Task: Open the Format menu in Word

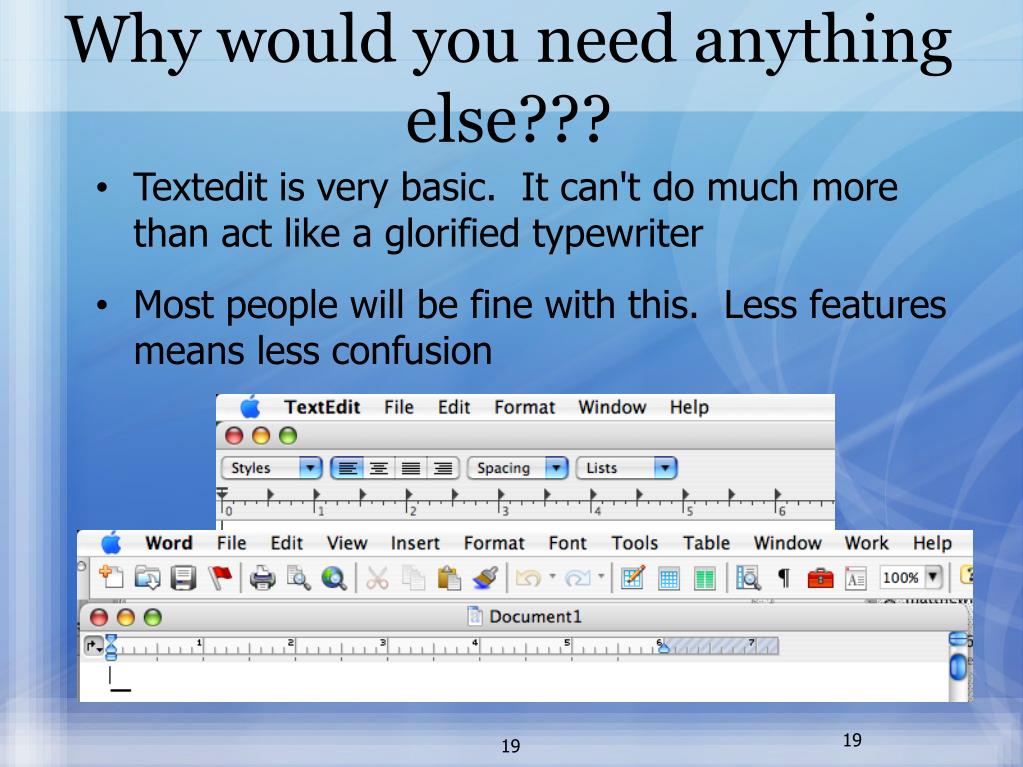Action: coord(494,543)
